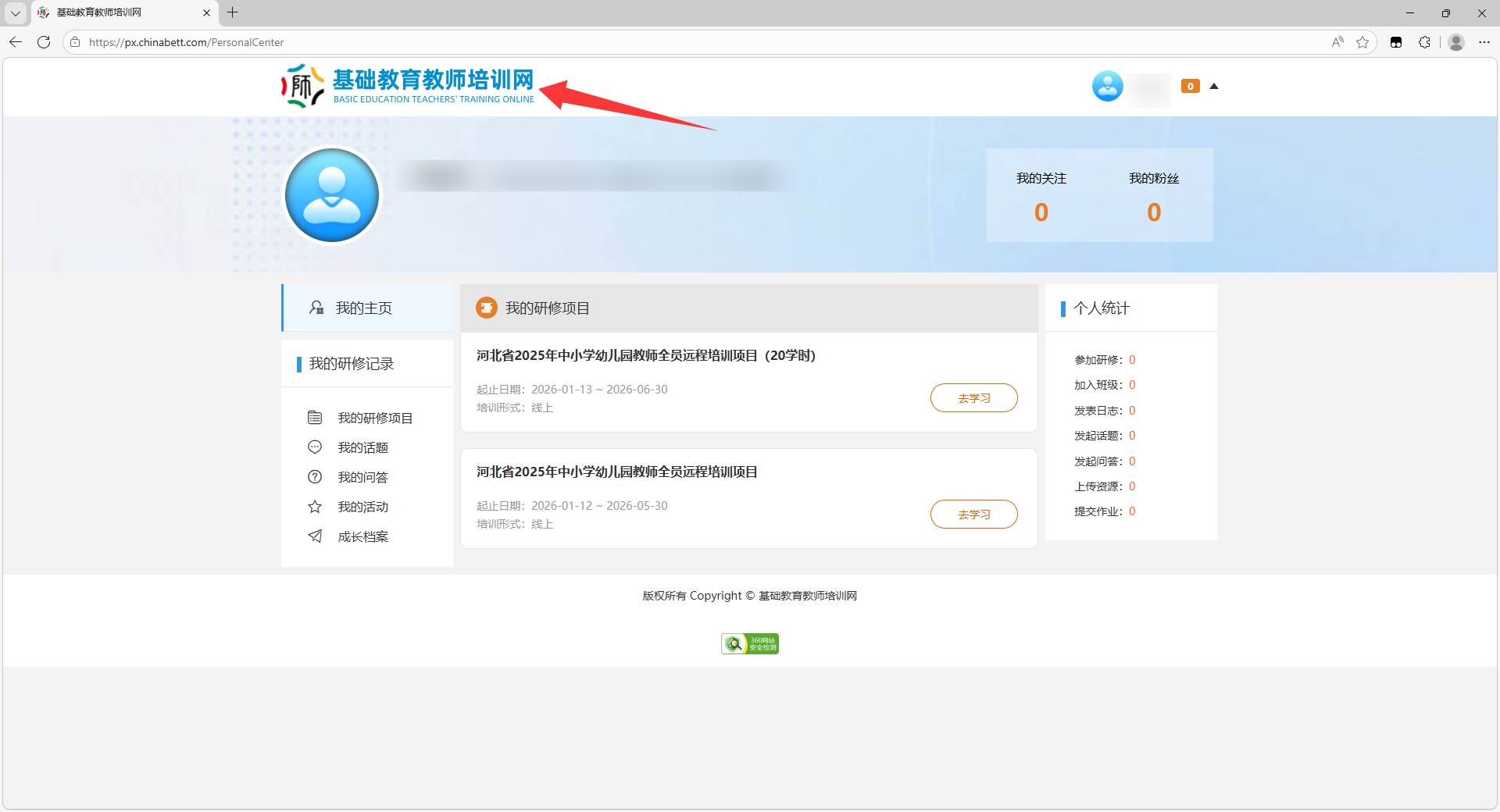Click the 成长档案 paper plane icon

(315, 536)
